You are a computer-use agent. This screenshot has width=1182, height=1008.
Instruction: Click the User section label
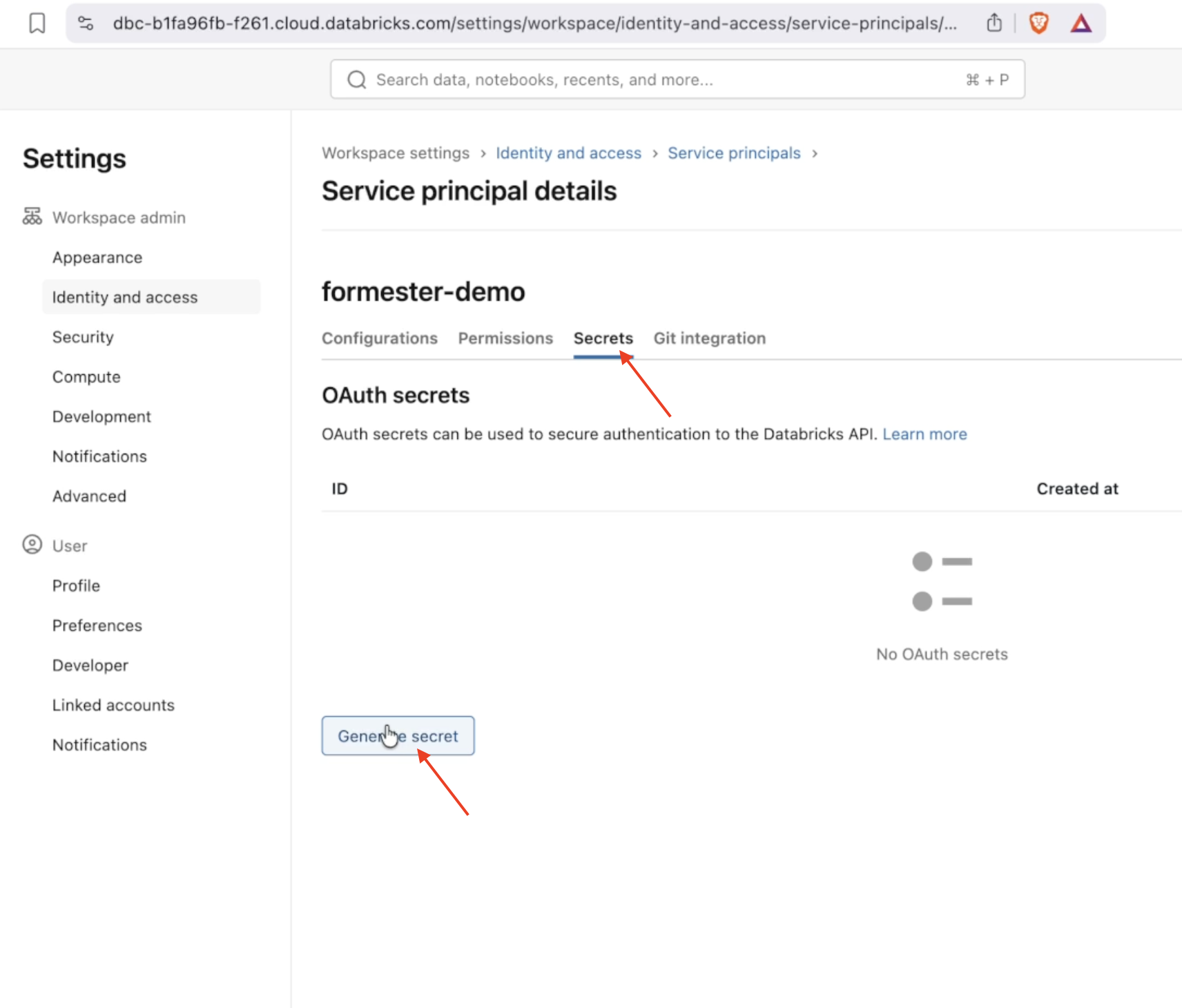[x=70, y=545]
